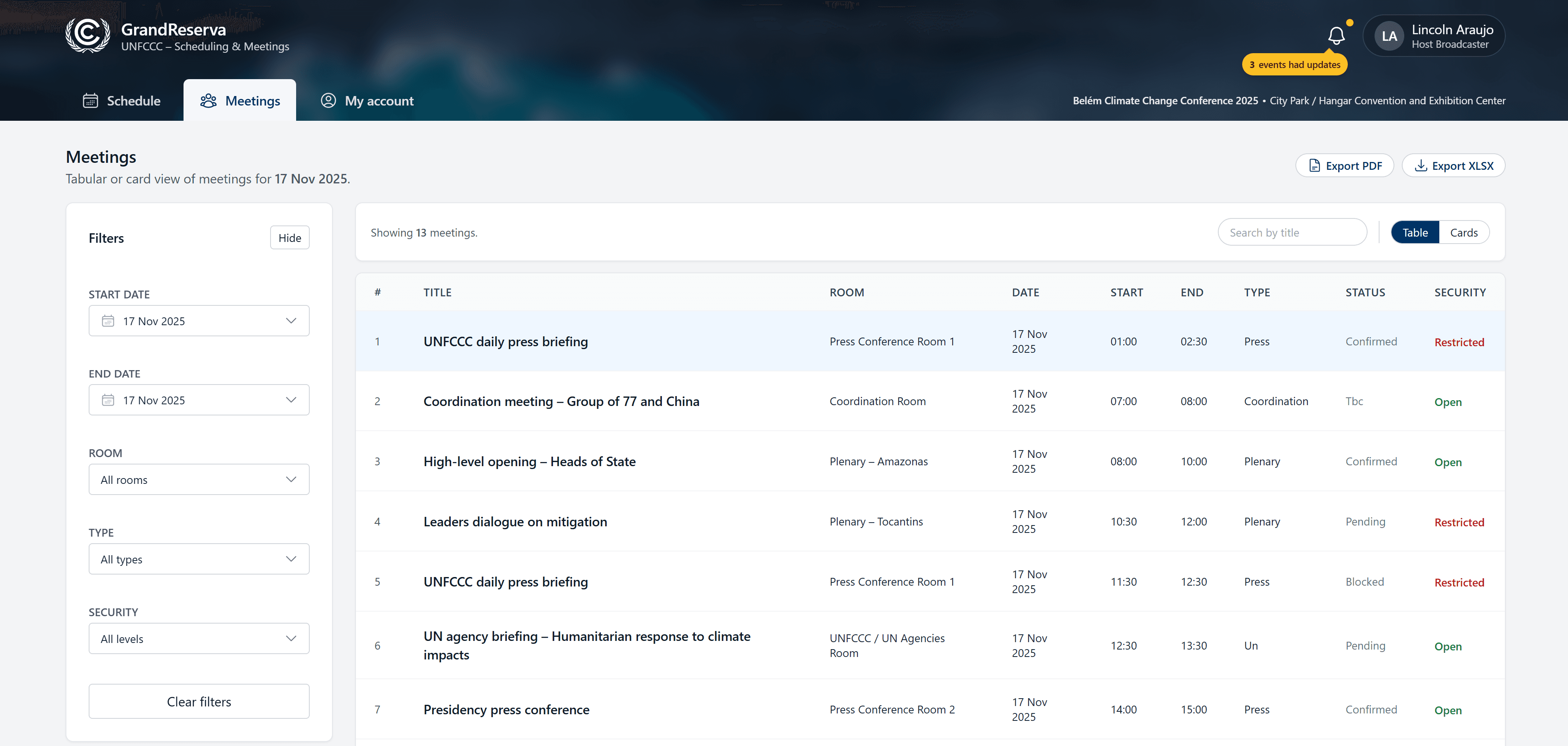Open the End Date dropdown
1568x746 pixels.
point(199,400)
